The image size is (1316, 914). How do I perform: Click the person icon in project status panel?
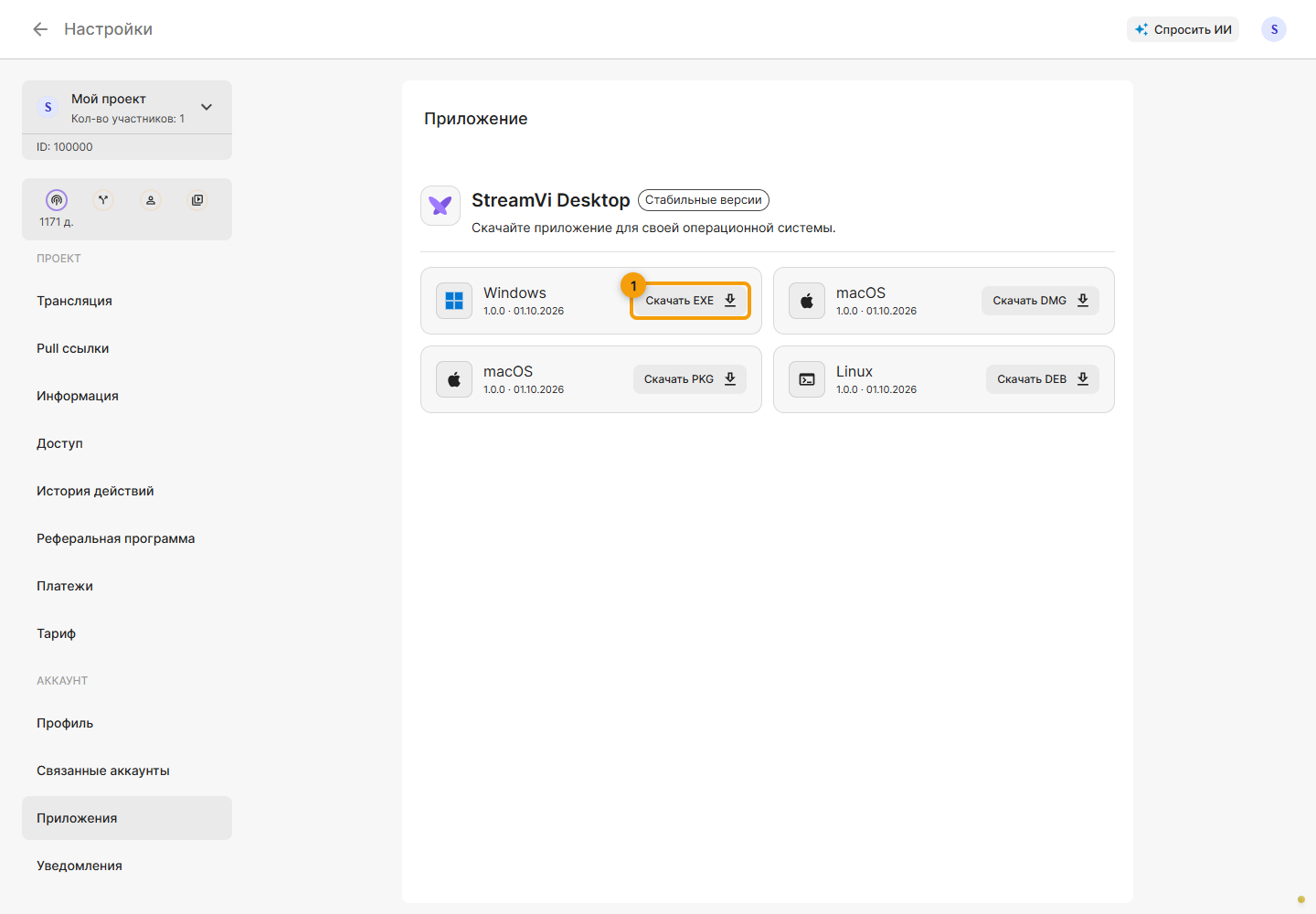(151, 200)
